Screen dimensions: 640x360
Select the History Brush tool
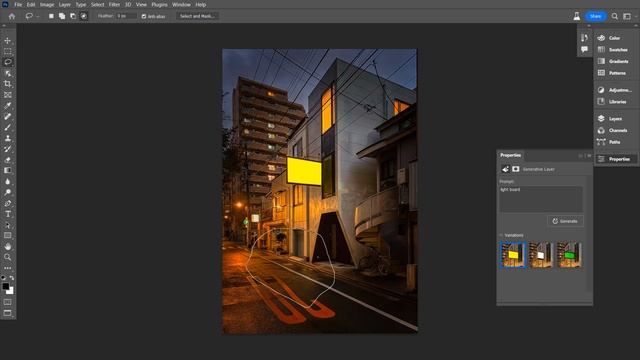tap(8, 149)
